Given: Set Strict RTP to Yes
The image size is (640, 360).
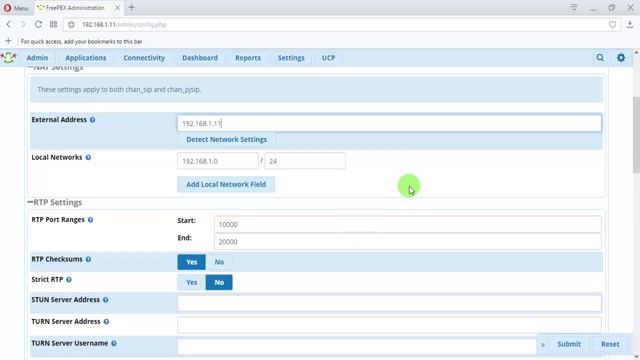Looking at the screenshot, I should (x=191, y=282).
